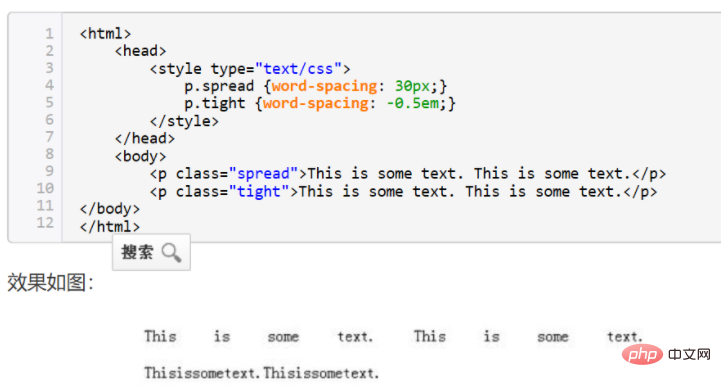
Task: Click the 搜索 search button
Action: [151, 252]
